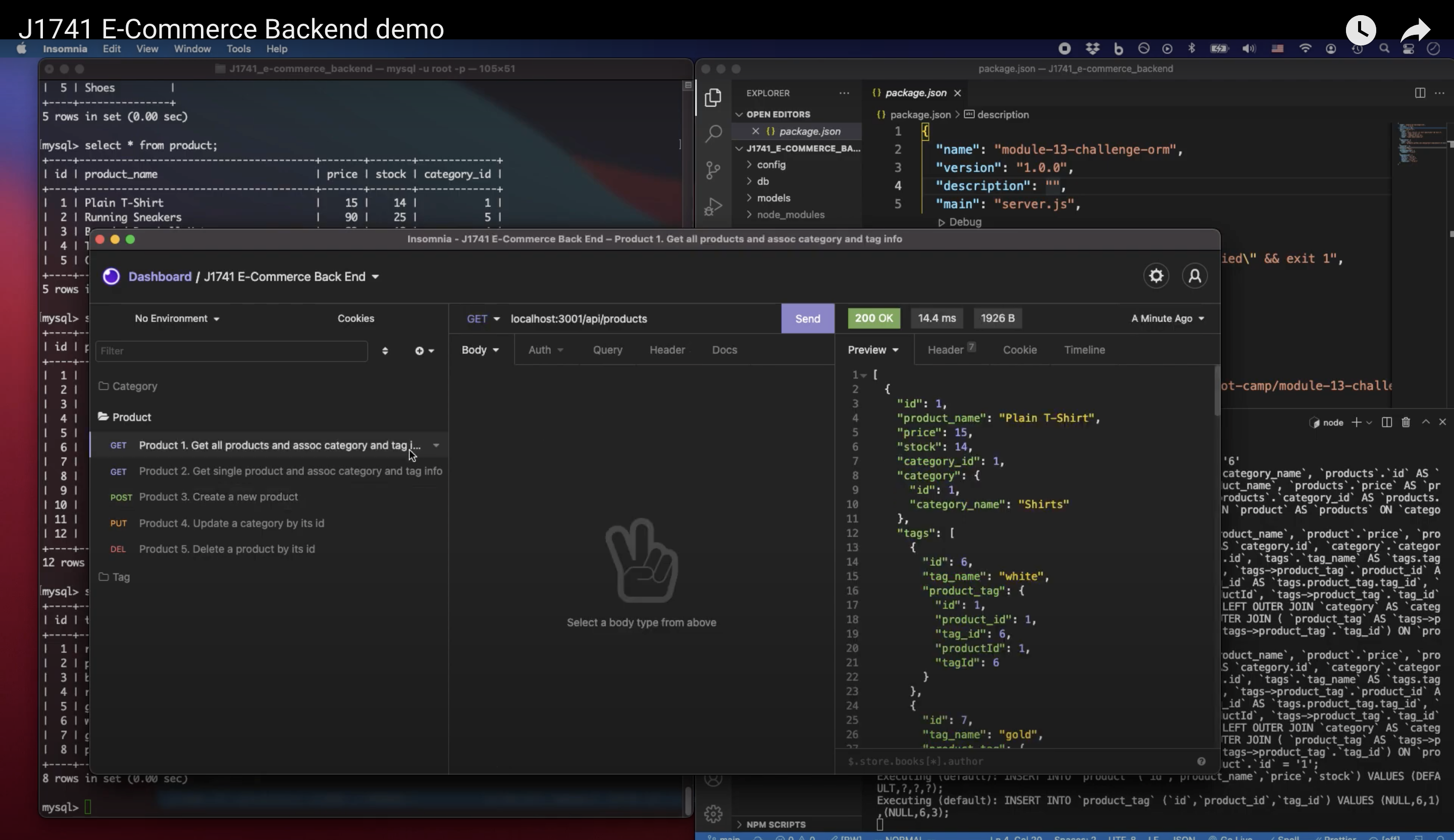
Task: Kill terminal with the trash icon
Action: coord(1406,423)
